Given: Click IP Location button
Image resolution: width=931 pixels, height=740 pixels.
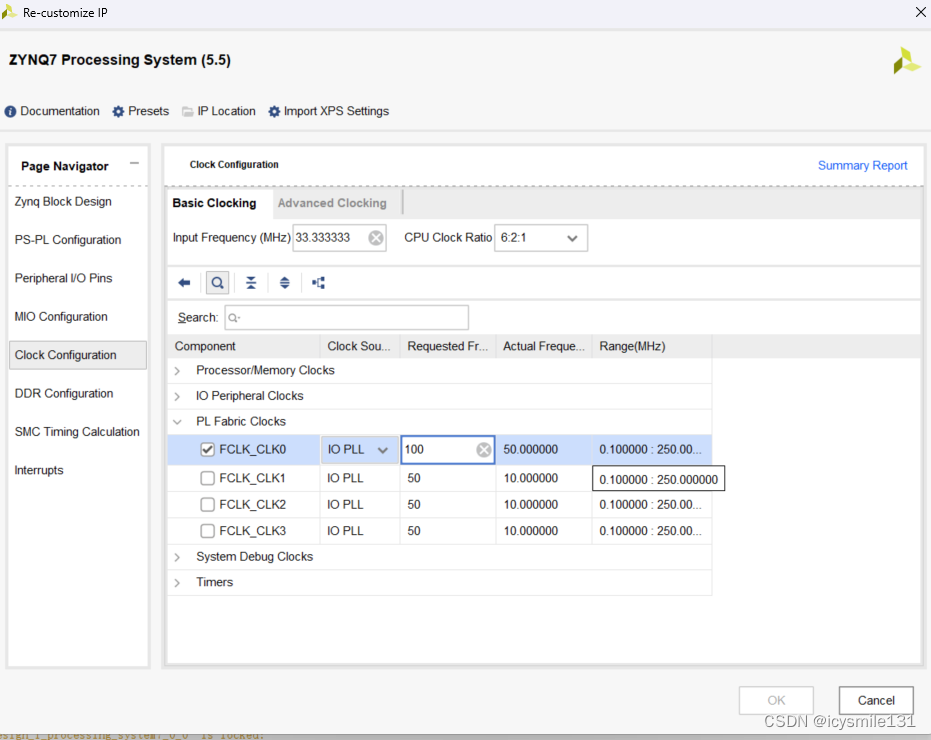Looking at the screenshot, I should point(218,111).
